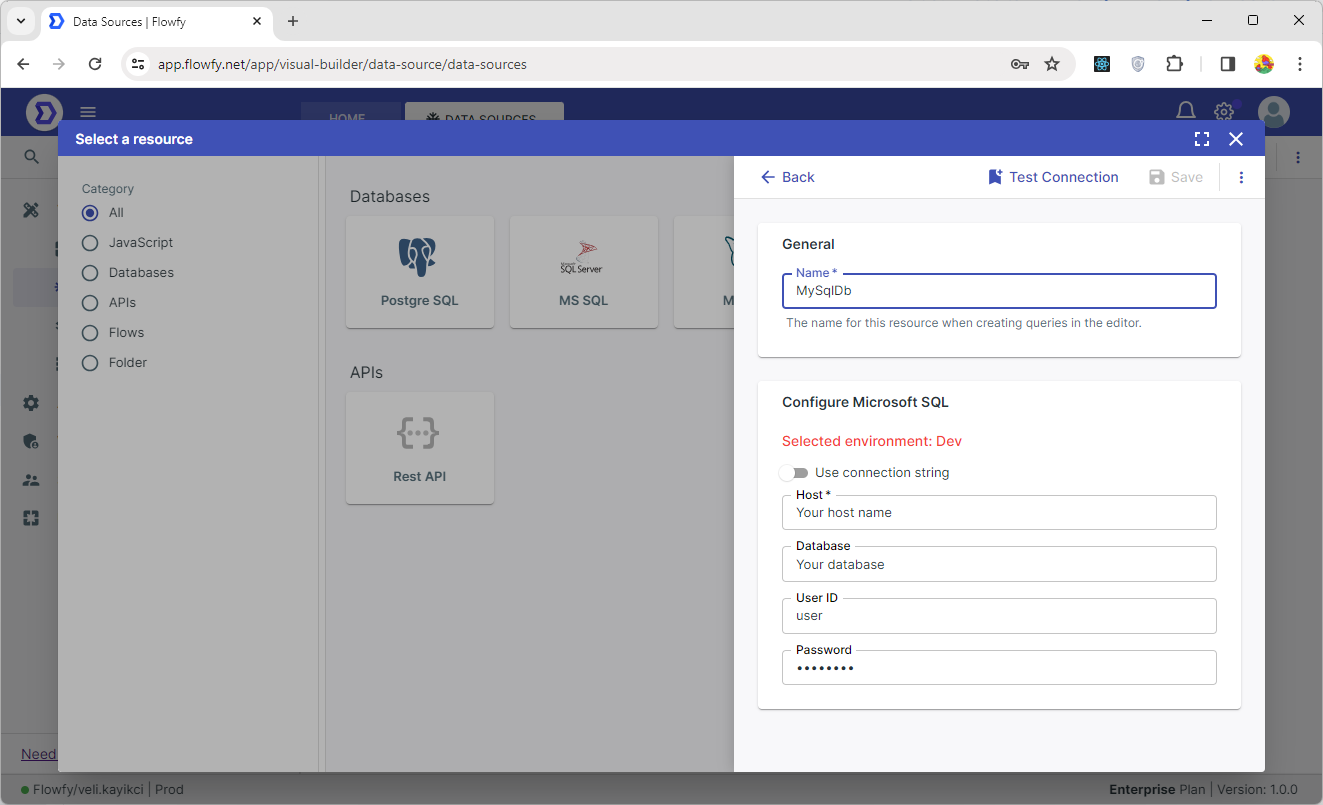Toggle the Use connection string switch
The height and width of the screenshot is (805, 1323).
pyautogui.click(x=794, y=473)
